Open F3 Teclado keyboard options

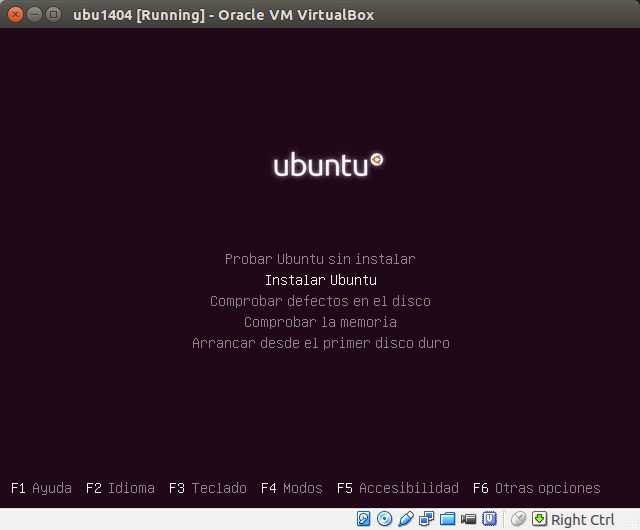[208, 488]
